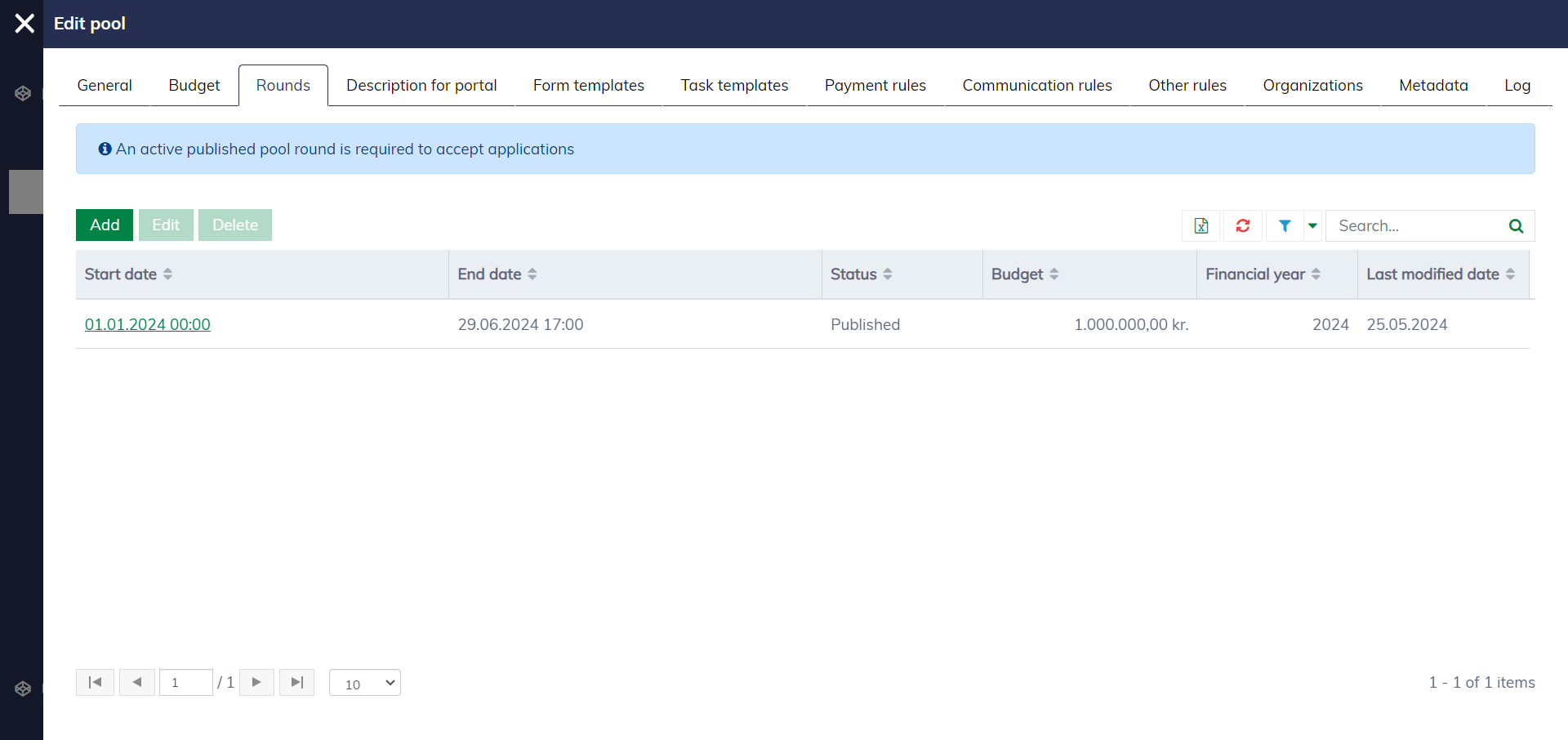The width and height of the screenshot is (1568, 740).
Task: Open the Form templates tab
Action: tap(588, 86)
